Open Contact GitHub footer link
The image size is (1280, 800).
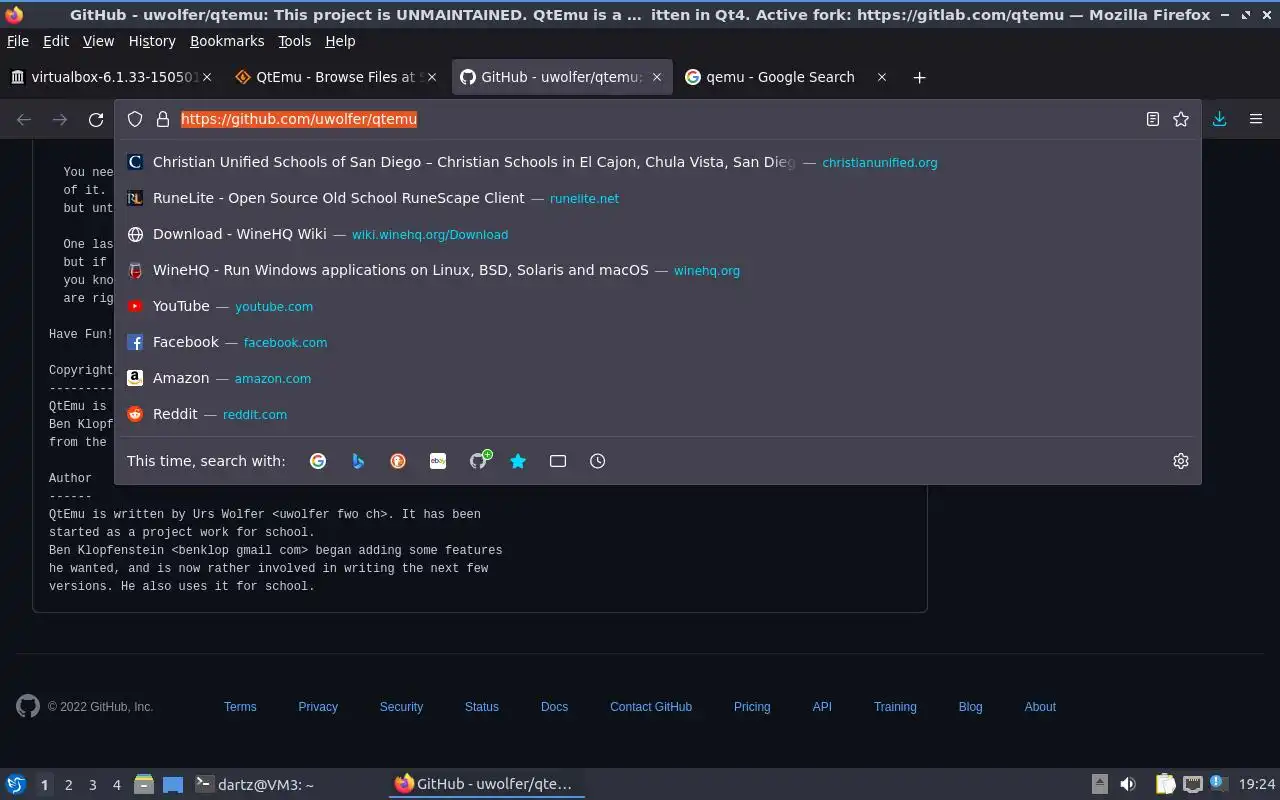pos(651,706)
